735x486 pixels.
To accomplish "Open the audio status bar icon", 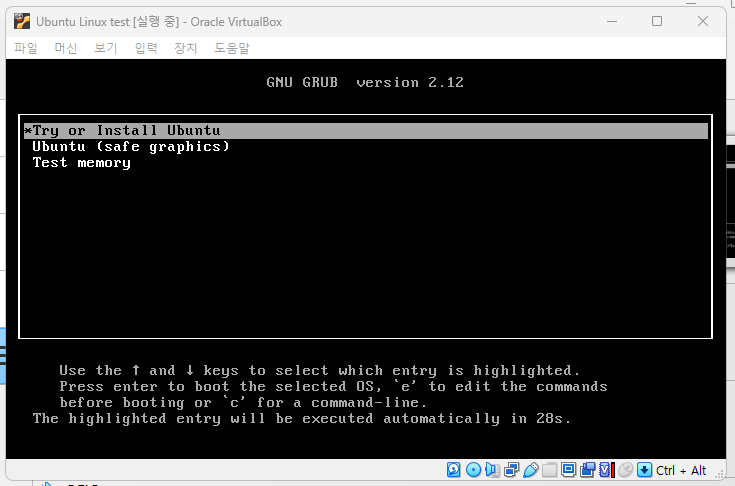I will tap(492, 470).
